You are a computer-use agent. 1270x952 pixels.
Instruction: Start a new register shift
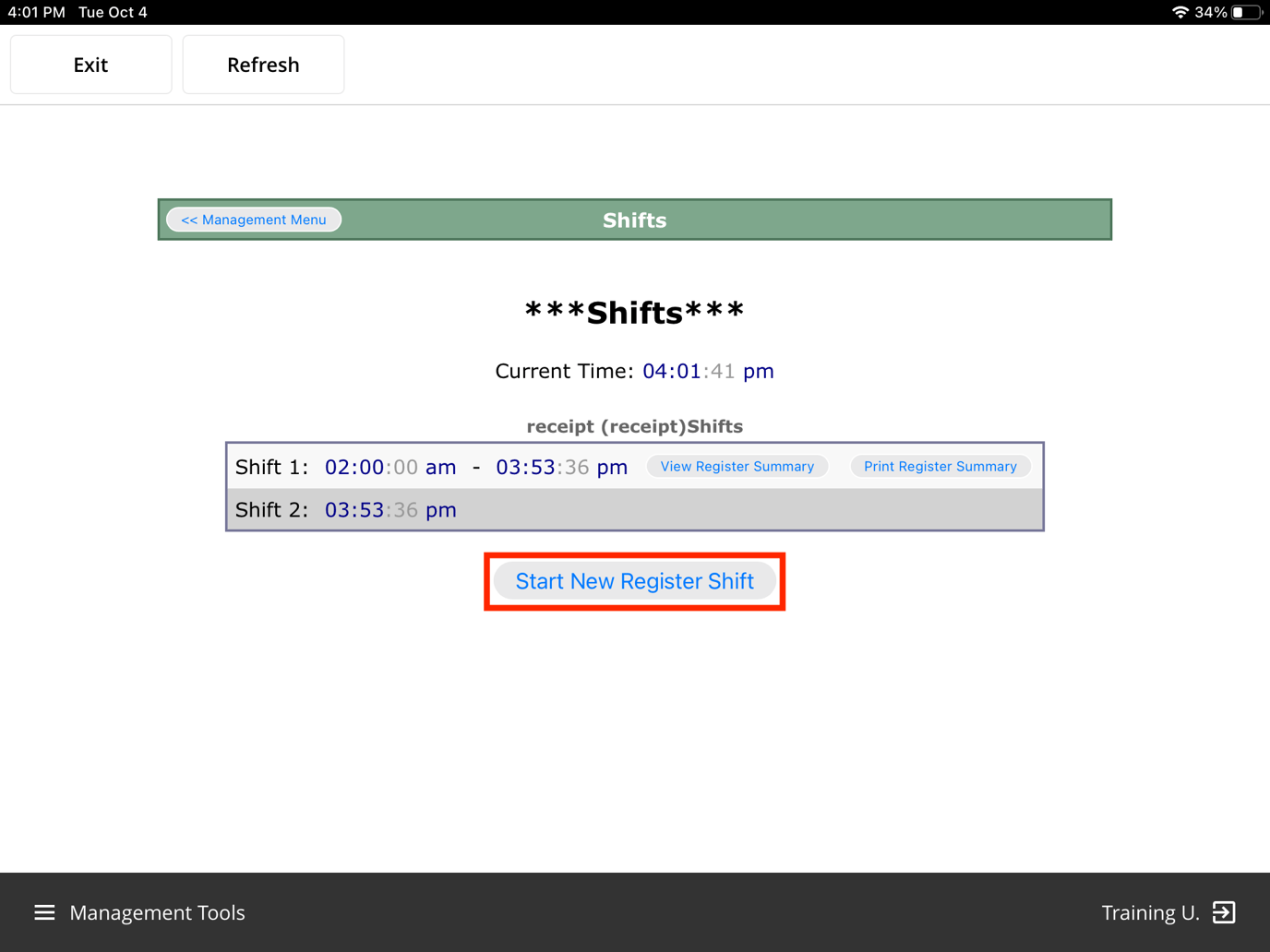634,580
